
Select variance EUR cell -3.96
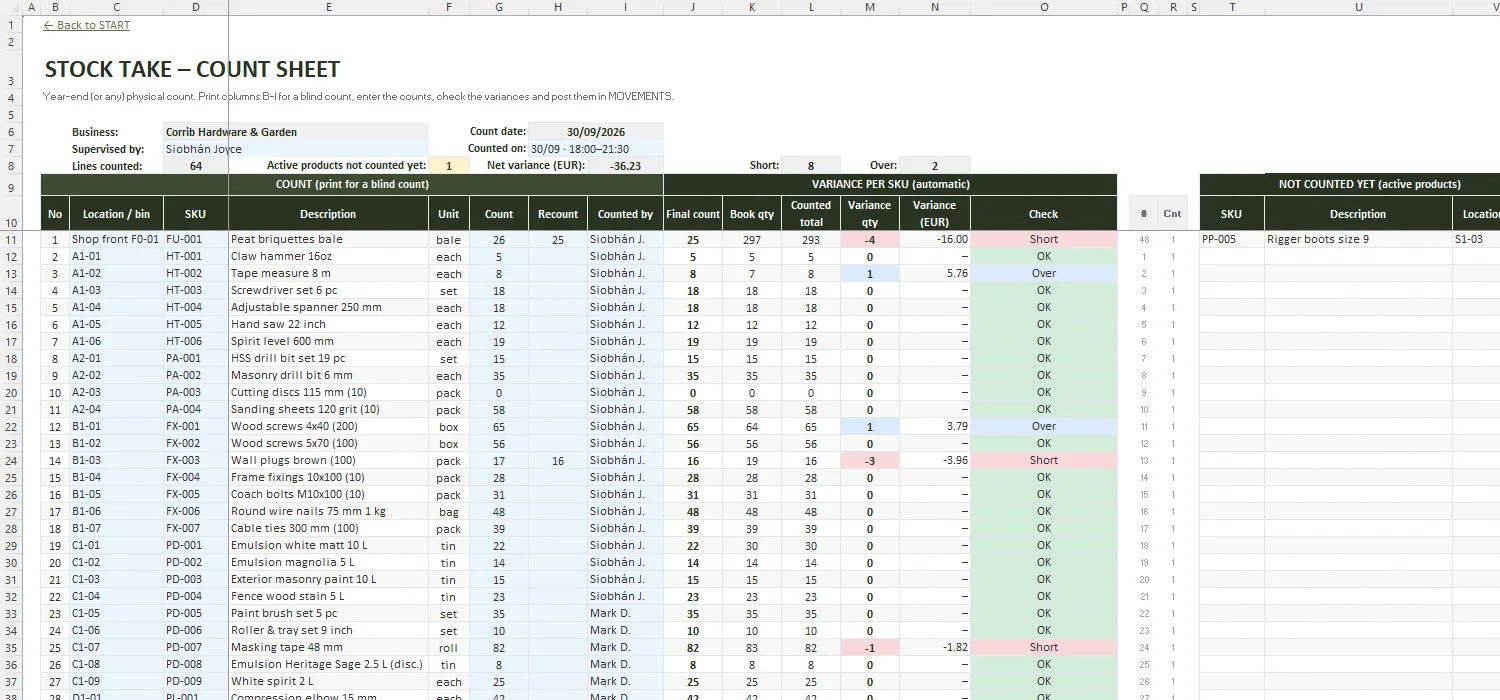tap(935, 461)
